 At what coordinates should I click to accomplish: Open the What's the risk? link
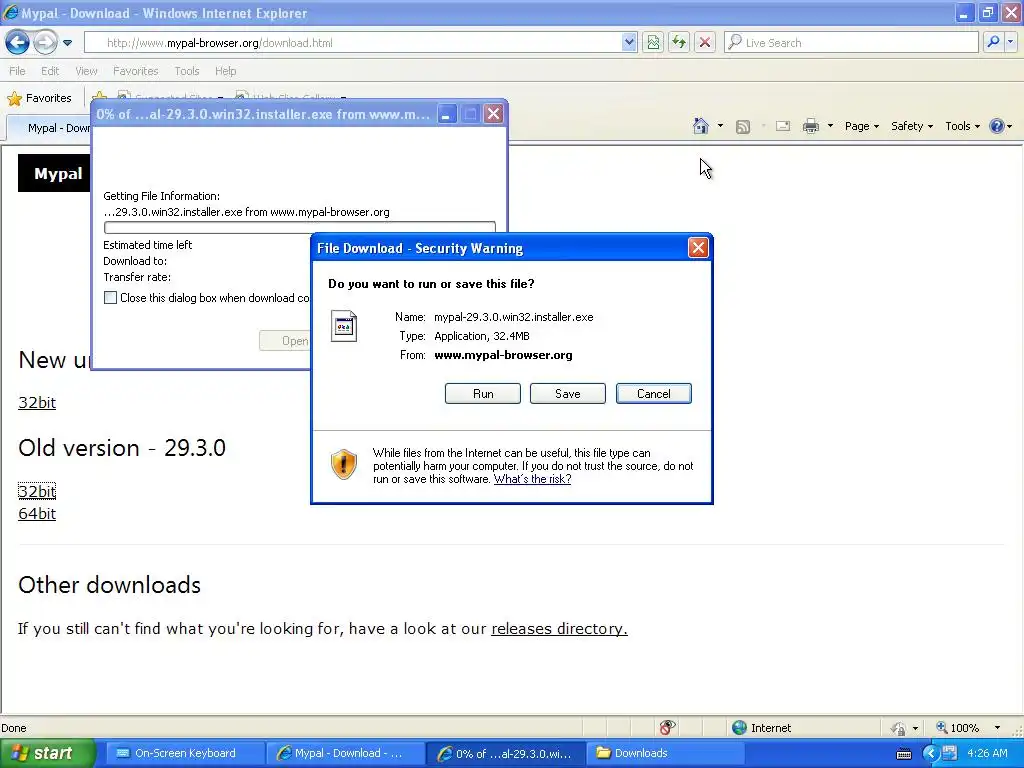click(532, 479)
